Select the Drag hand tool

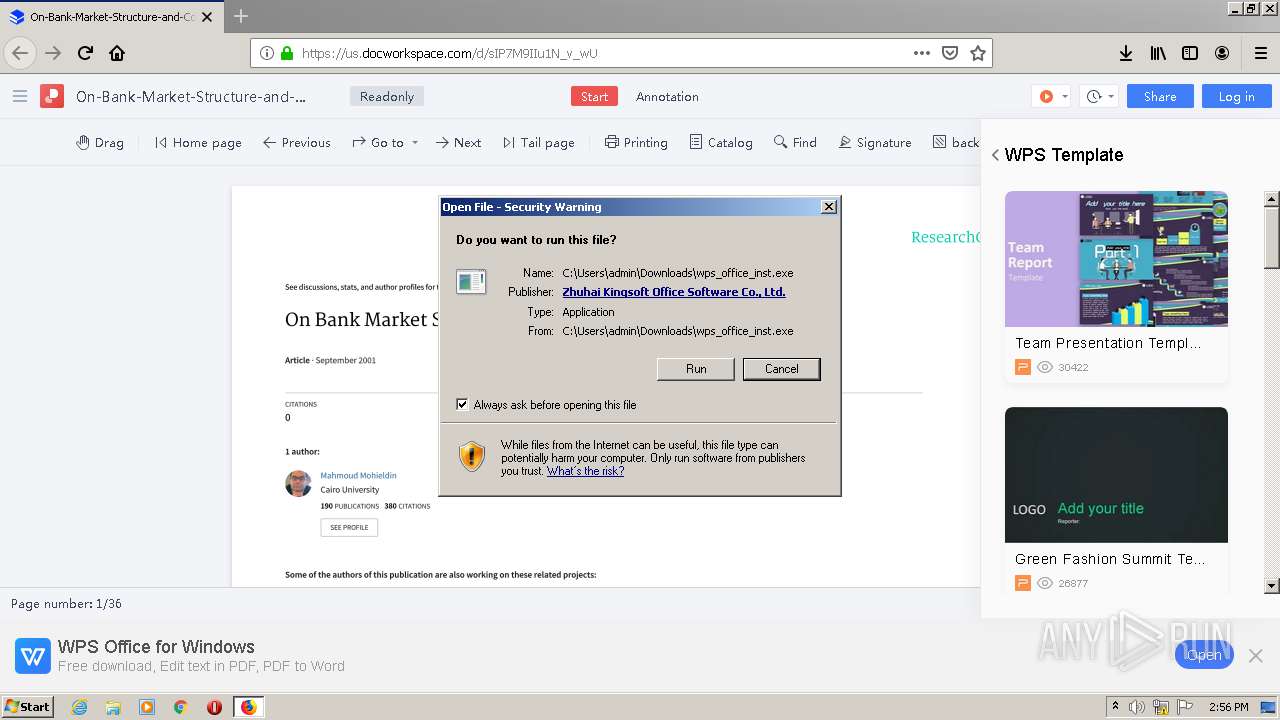pyautogui.click(x=100, y=142)
